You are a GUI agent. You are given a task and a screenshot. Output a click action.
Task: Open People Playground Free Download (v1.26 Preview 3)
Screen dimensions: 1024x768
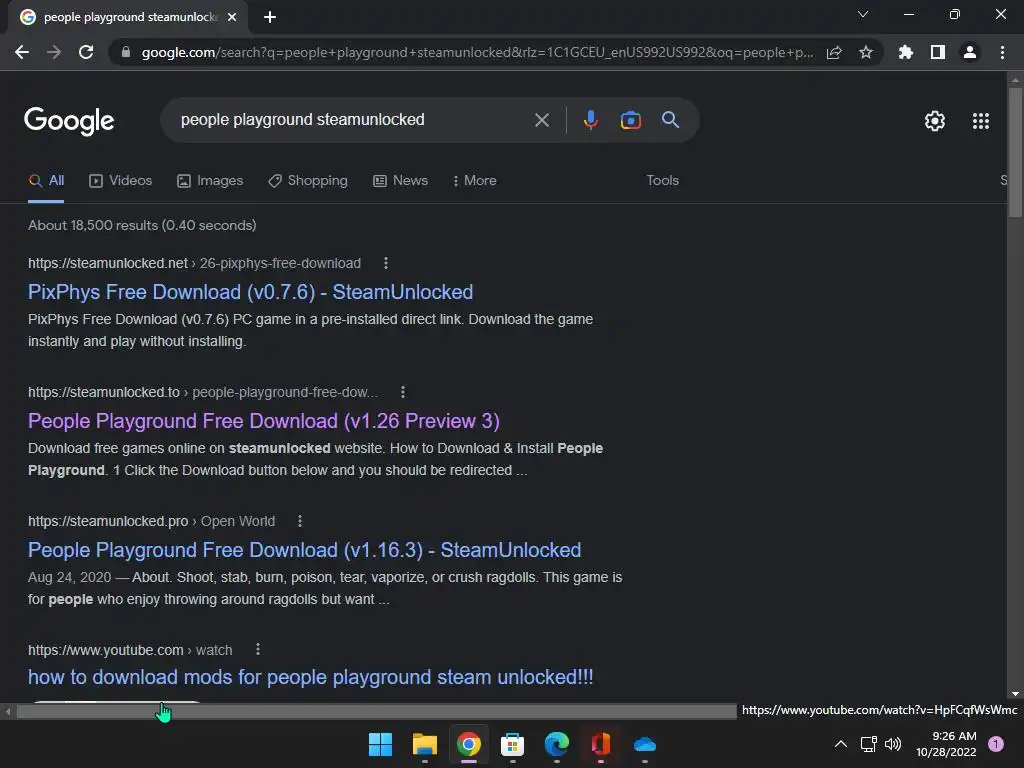(x=264, y=421)
